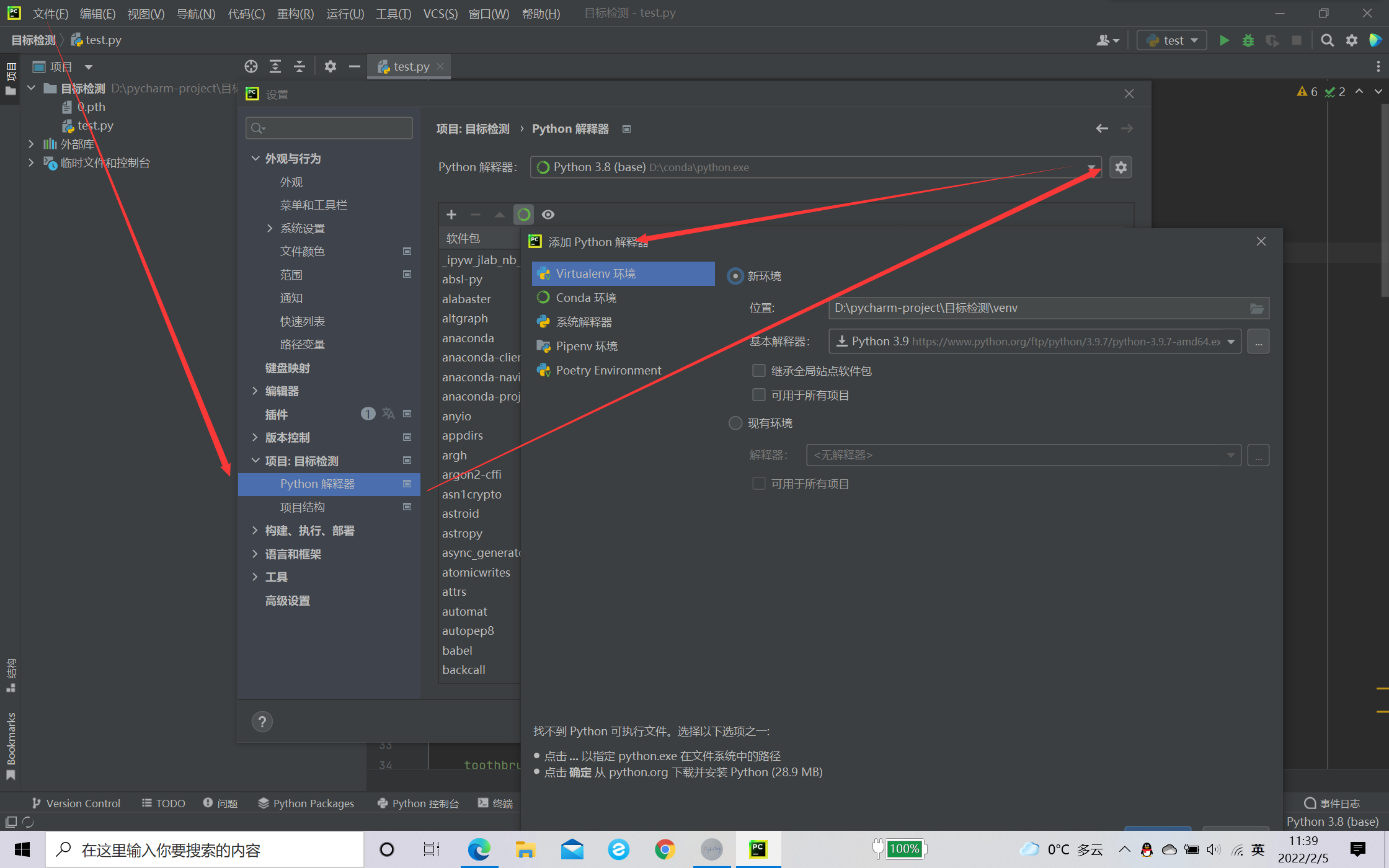Click Python Packages tool window button
The width and height of the screenshot is (1389, 868).
306,803
